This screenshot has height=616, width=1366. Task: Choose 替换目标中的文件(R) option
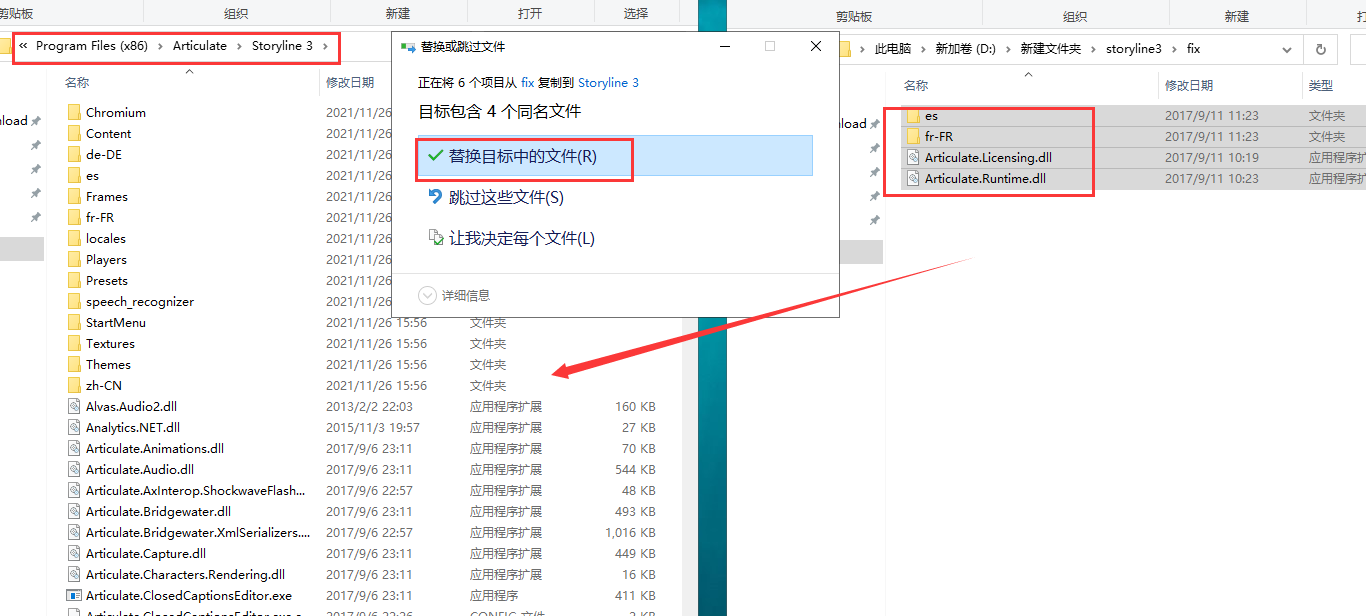614,156
